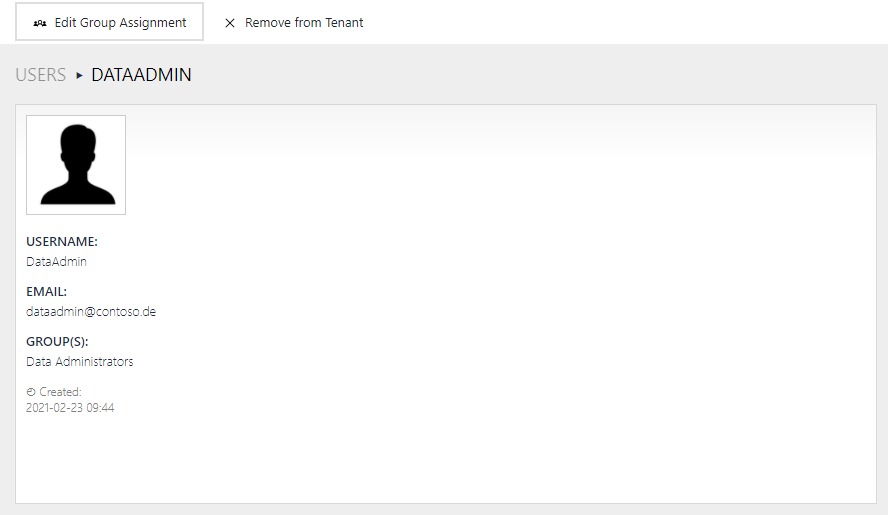This screenshot has height=515, width=888.
Task: Go back to the USERS breadcrumb
Action: pyautogui.click(x=41, y=75)
